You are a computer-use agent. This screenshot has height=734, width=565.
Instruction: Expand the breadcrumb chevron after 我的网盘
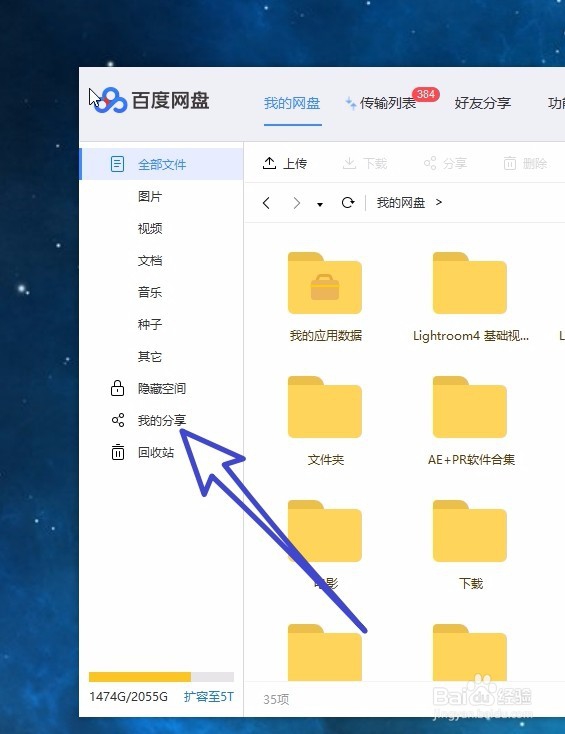click(439, 202)
